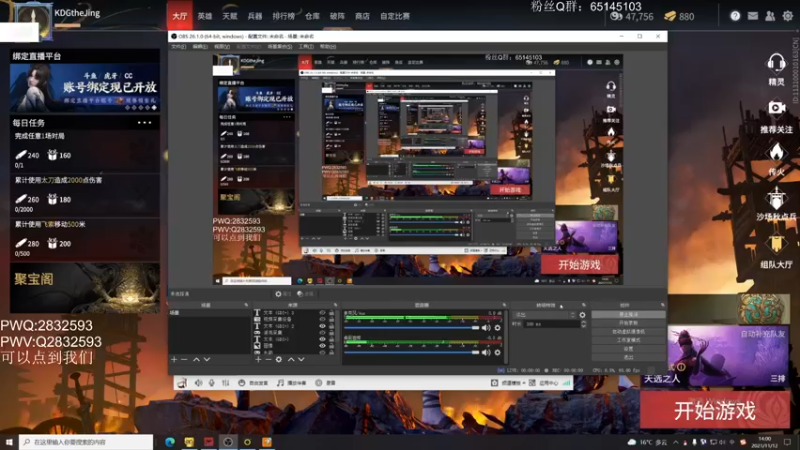The width and height of the screenshot is (800, 450).
Task: Expand the system tray hidden icons chevron
Action: tap(676, 442)
